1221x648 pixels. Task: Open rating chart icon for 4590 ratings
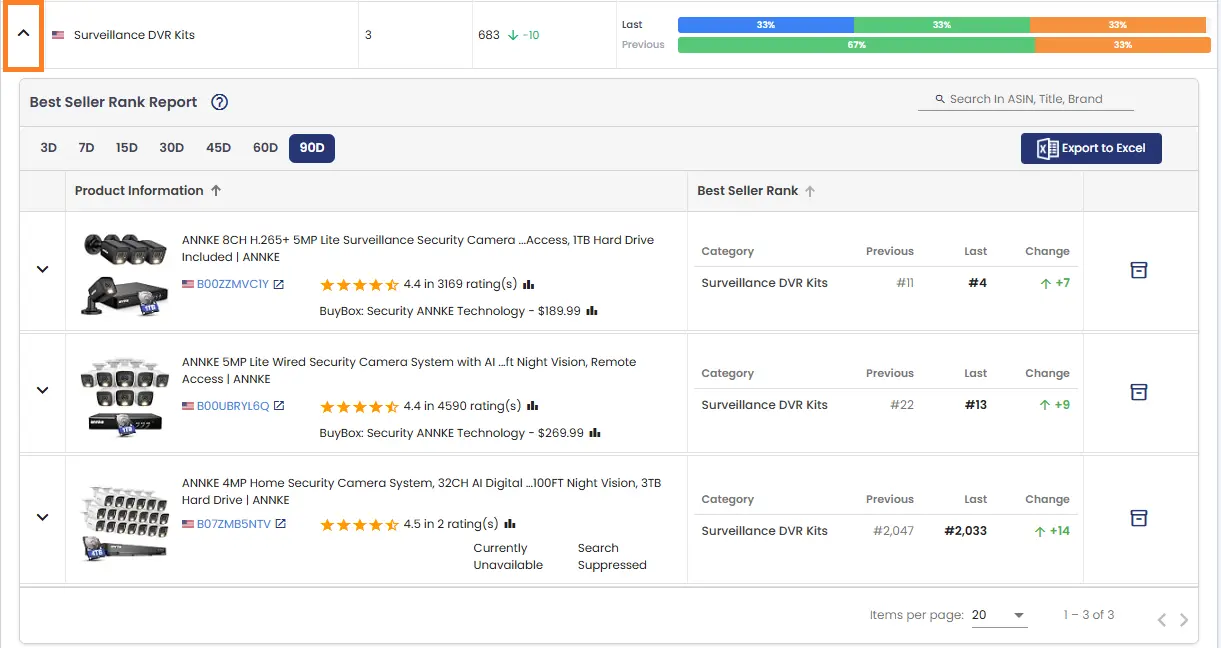(x=532, y=406)
